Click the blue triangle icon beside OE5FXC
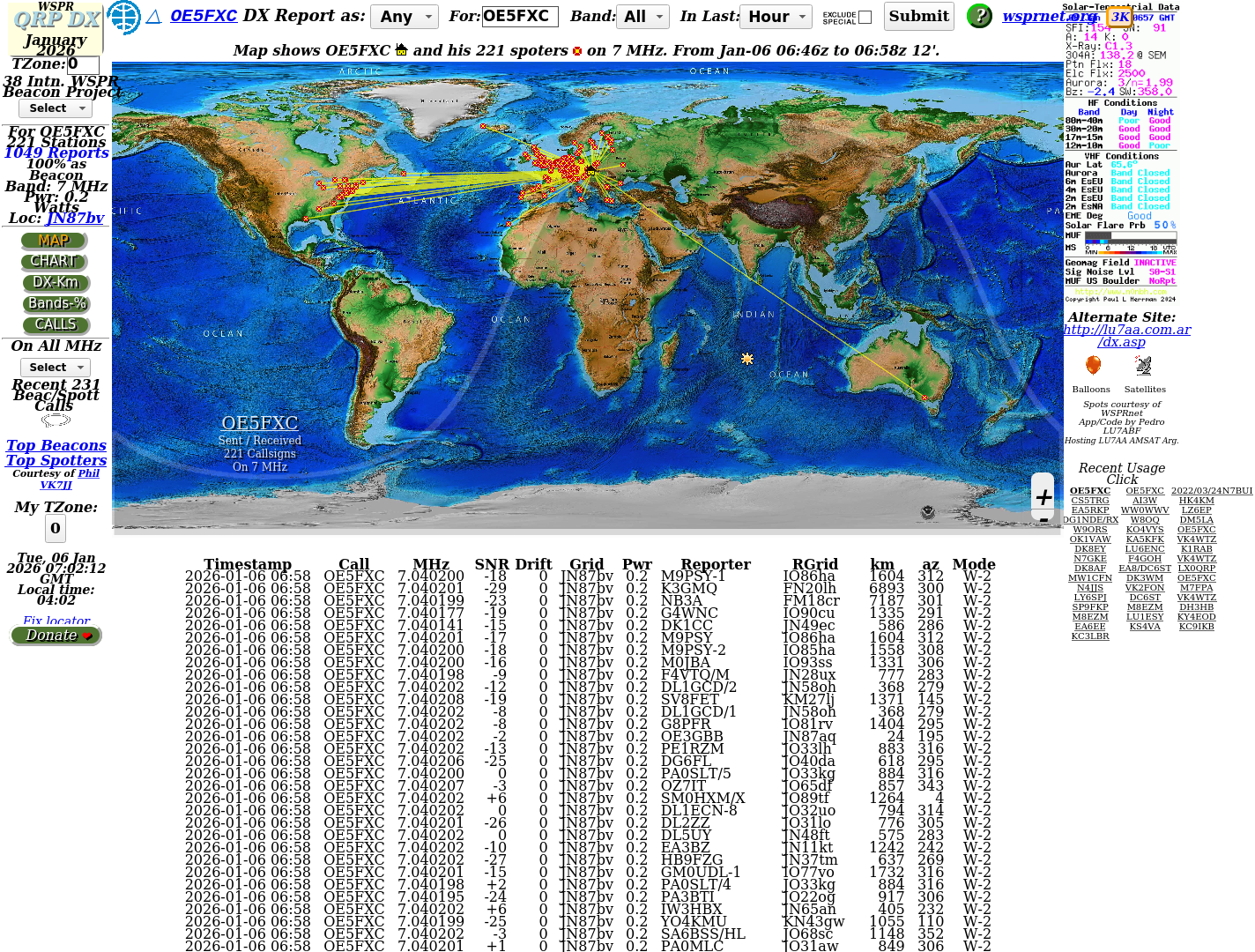The width and height of the screenshot is (1255, 952). [x=153, y=17]
